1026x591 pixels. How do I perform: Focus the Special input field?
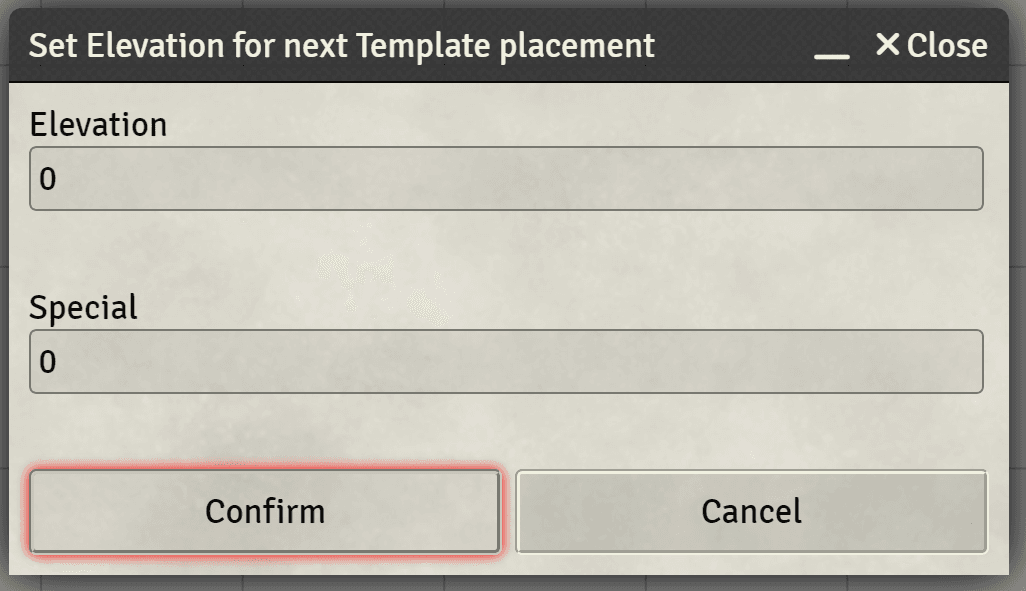(506, 361)
